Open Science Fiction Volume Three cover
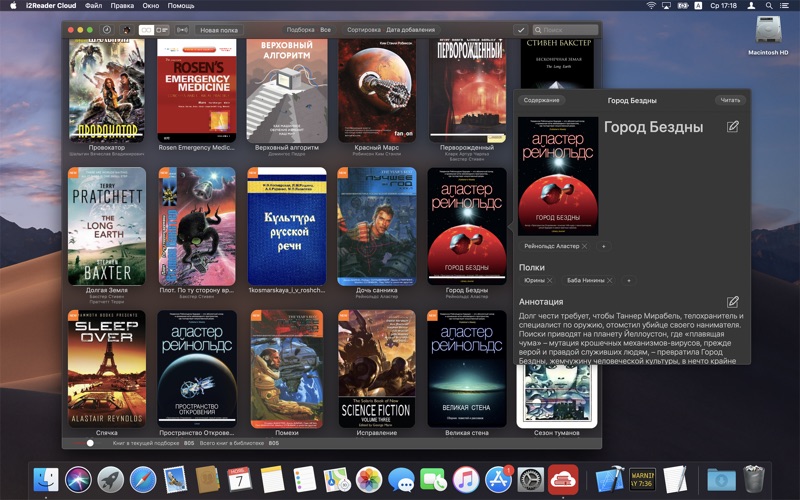 377,369
